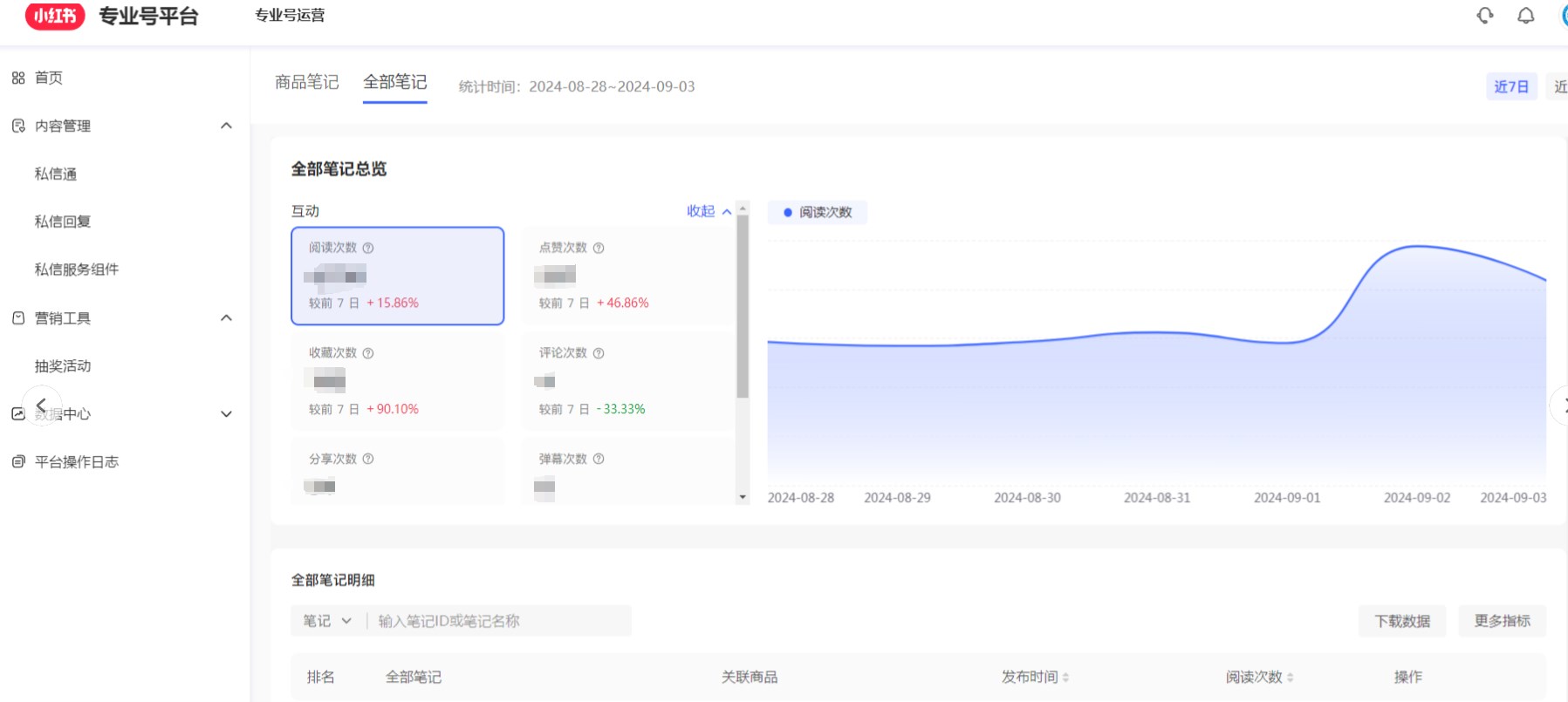The width and height of the screenshot is (1568, 702).
Task: Click help icon beside 评论次数
Action: (x=599, y=353)
